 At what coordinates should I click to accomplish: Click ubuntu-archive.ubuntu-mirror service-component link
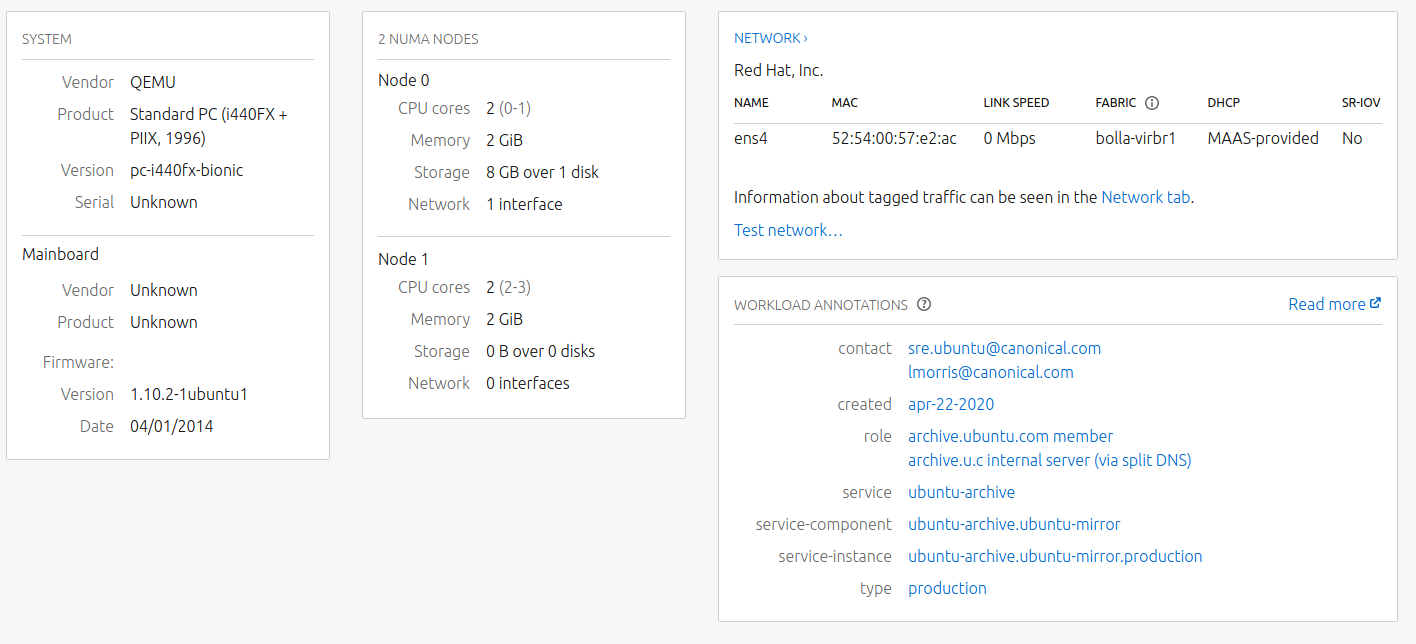tap(1014, 524)
